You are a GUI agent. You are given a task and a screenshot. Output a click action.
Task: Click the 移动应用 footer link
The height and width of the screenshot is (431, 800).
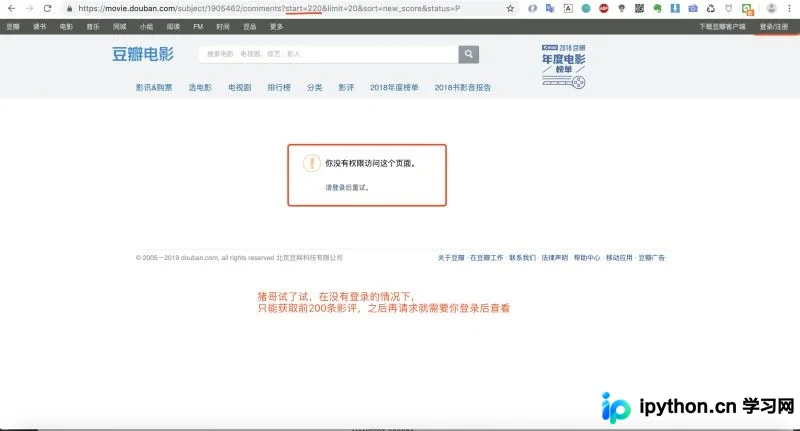[x=619, y=258]
